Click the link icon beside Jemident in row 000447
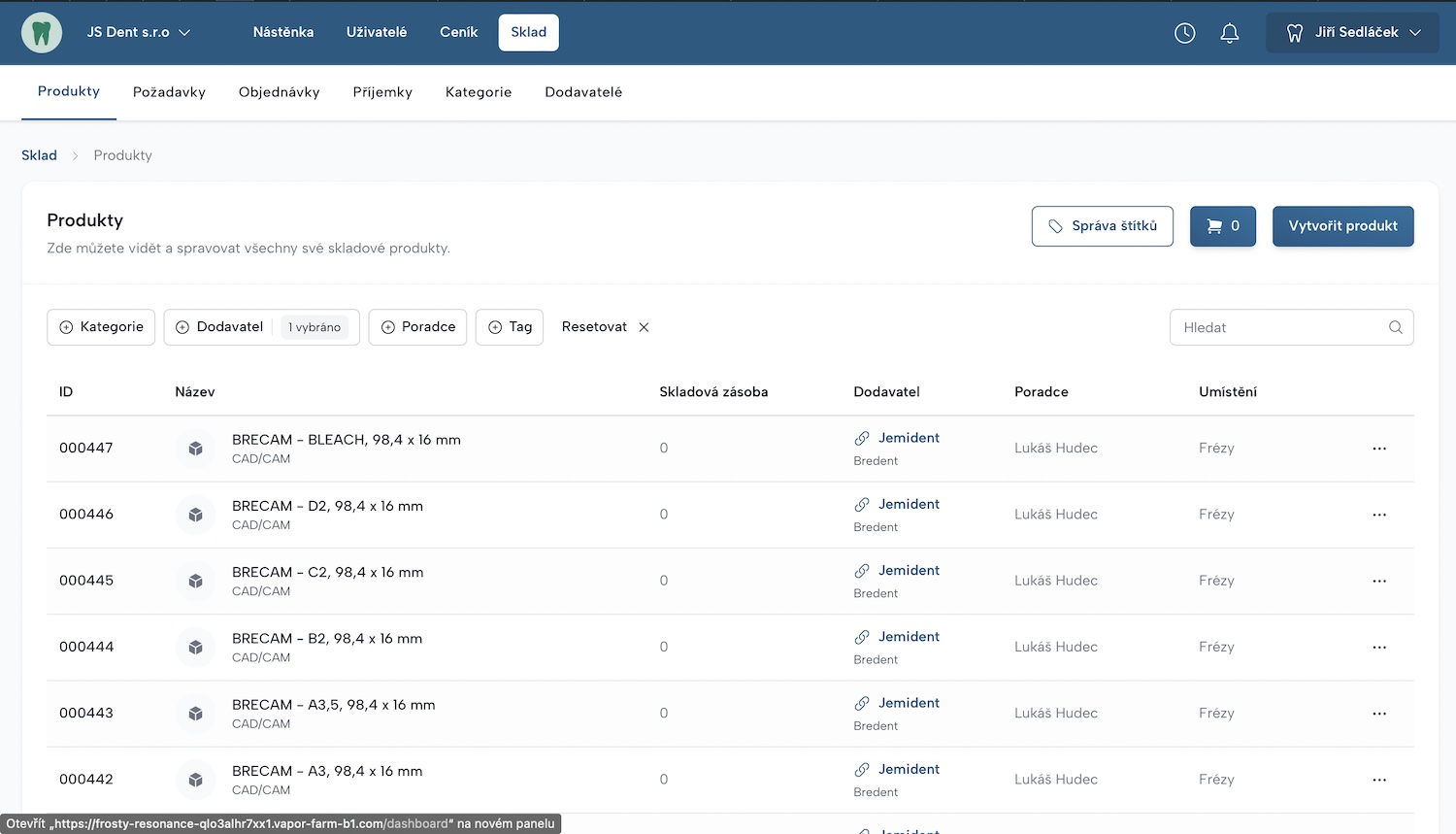1456x834 pixels. [862, 438]
